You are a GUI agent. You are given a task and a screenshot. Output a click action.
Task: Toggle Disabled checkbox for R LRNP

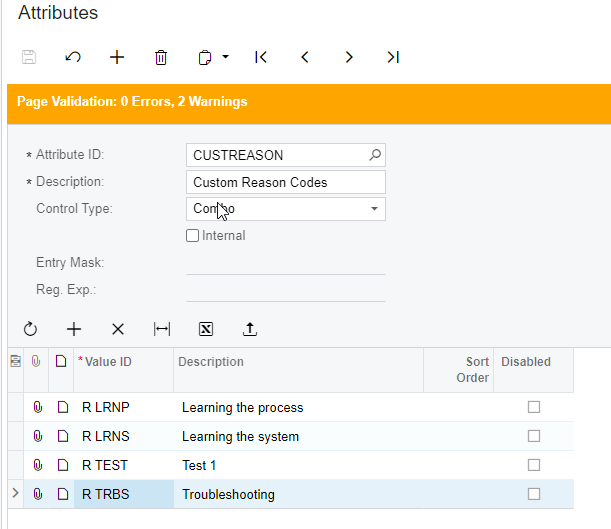point(534,407)
